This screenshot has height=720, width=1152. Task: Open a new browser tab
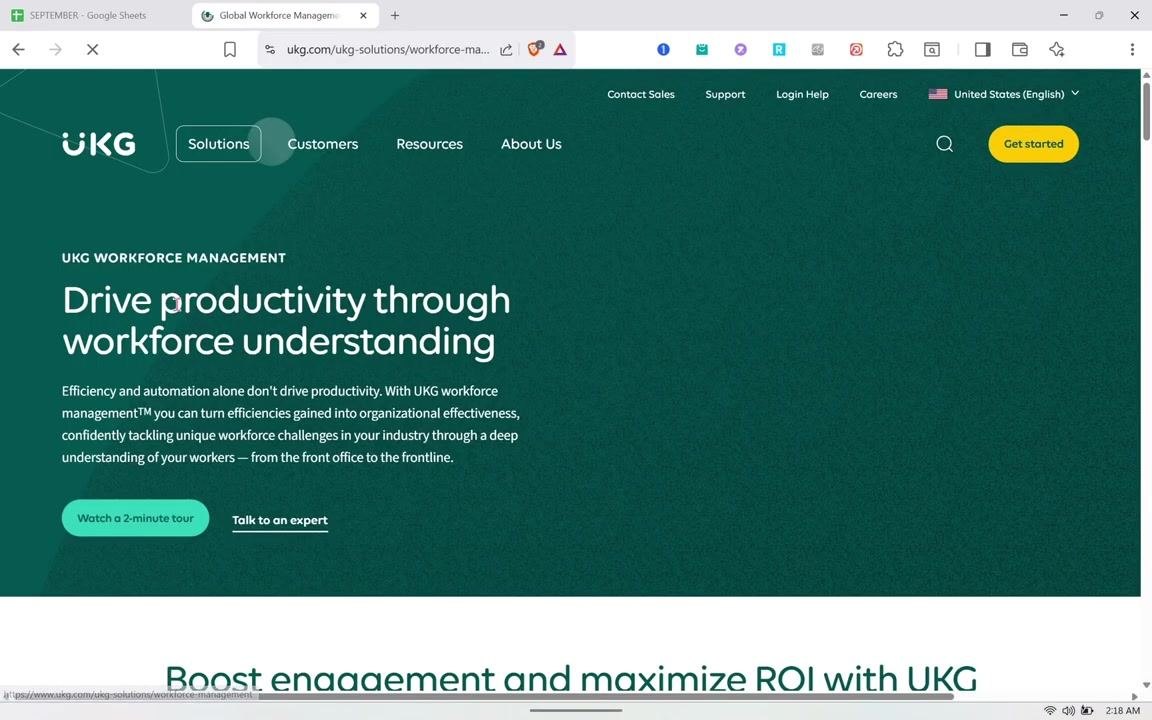(x=395, y=15)
